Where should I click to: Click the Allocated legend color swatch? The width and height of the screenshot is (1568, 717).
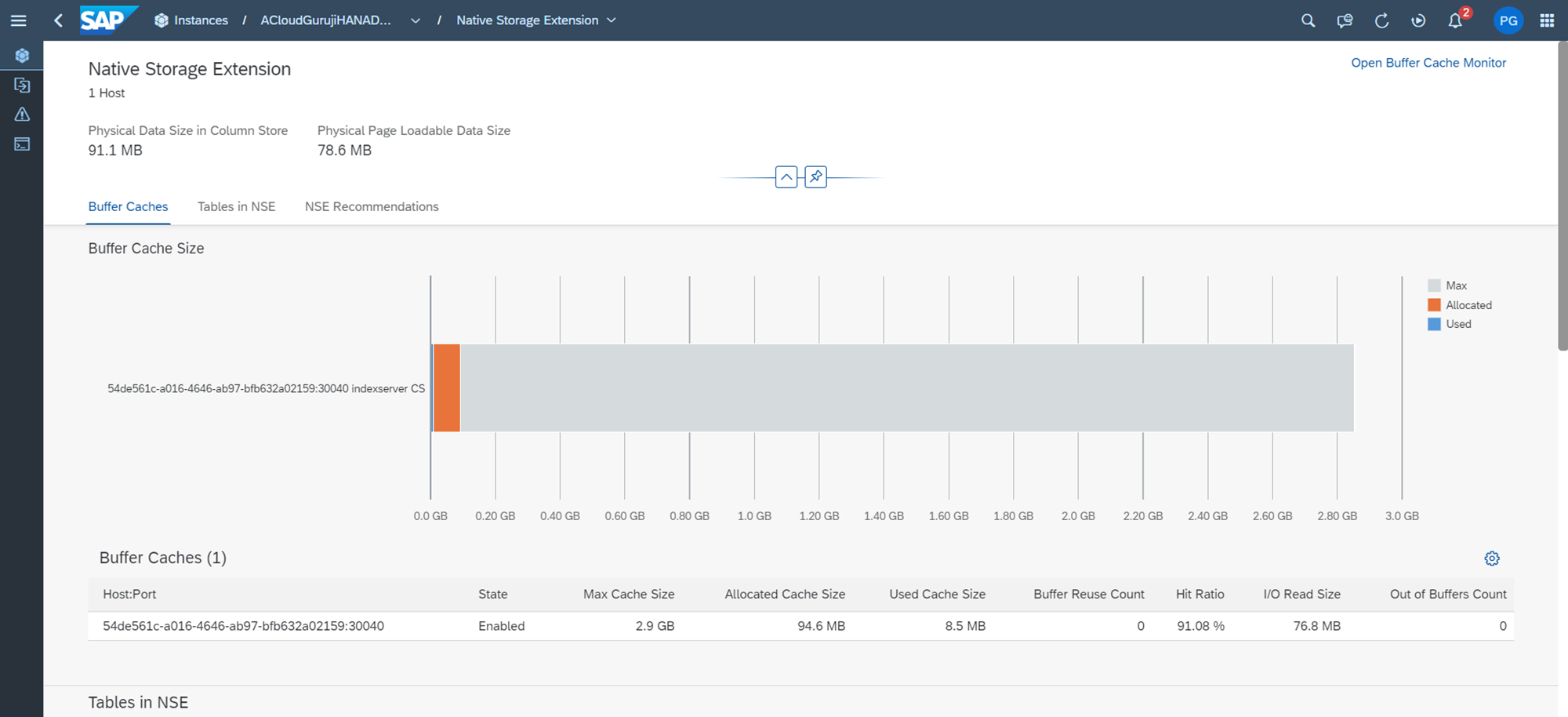click(x=1434, y=305)
